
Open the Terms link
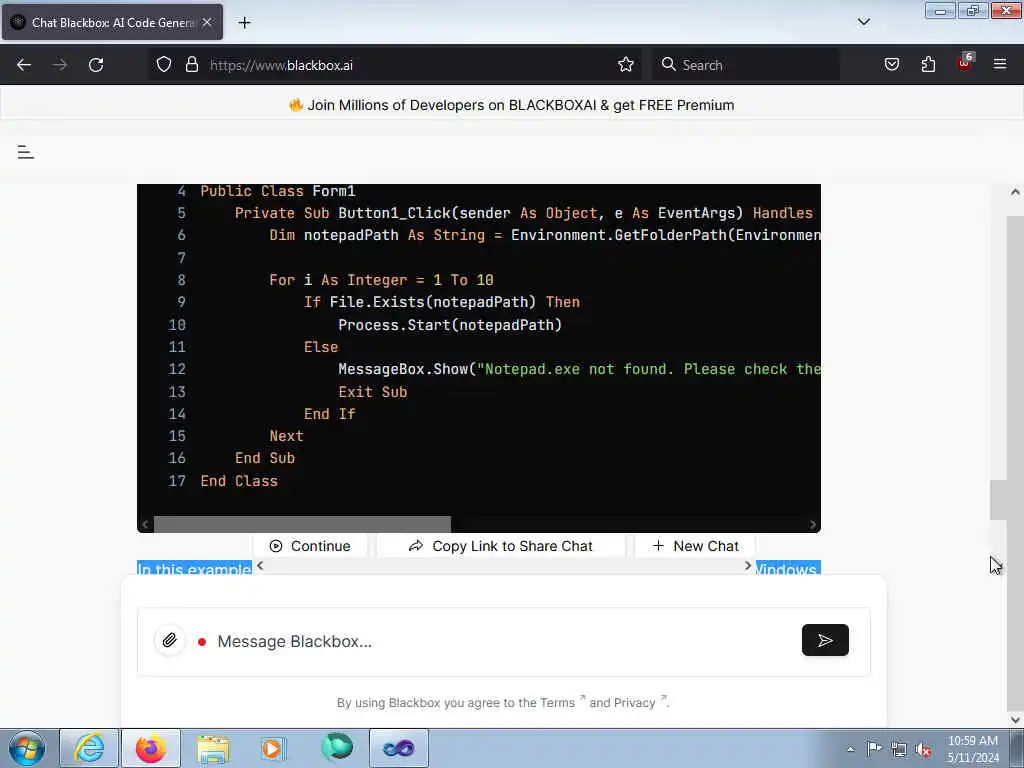pos(557,703)
